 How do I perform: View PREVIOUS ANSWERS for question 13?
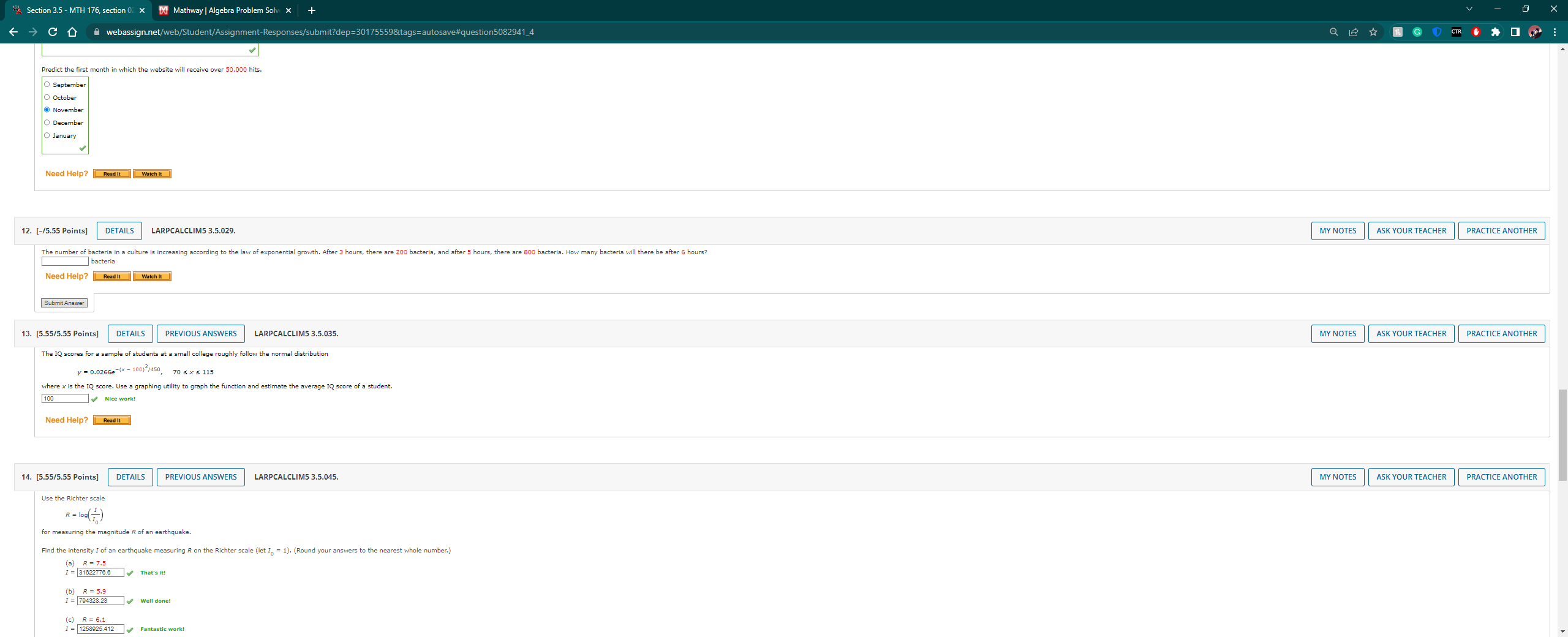click(x=201, y=334)
